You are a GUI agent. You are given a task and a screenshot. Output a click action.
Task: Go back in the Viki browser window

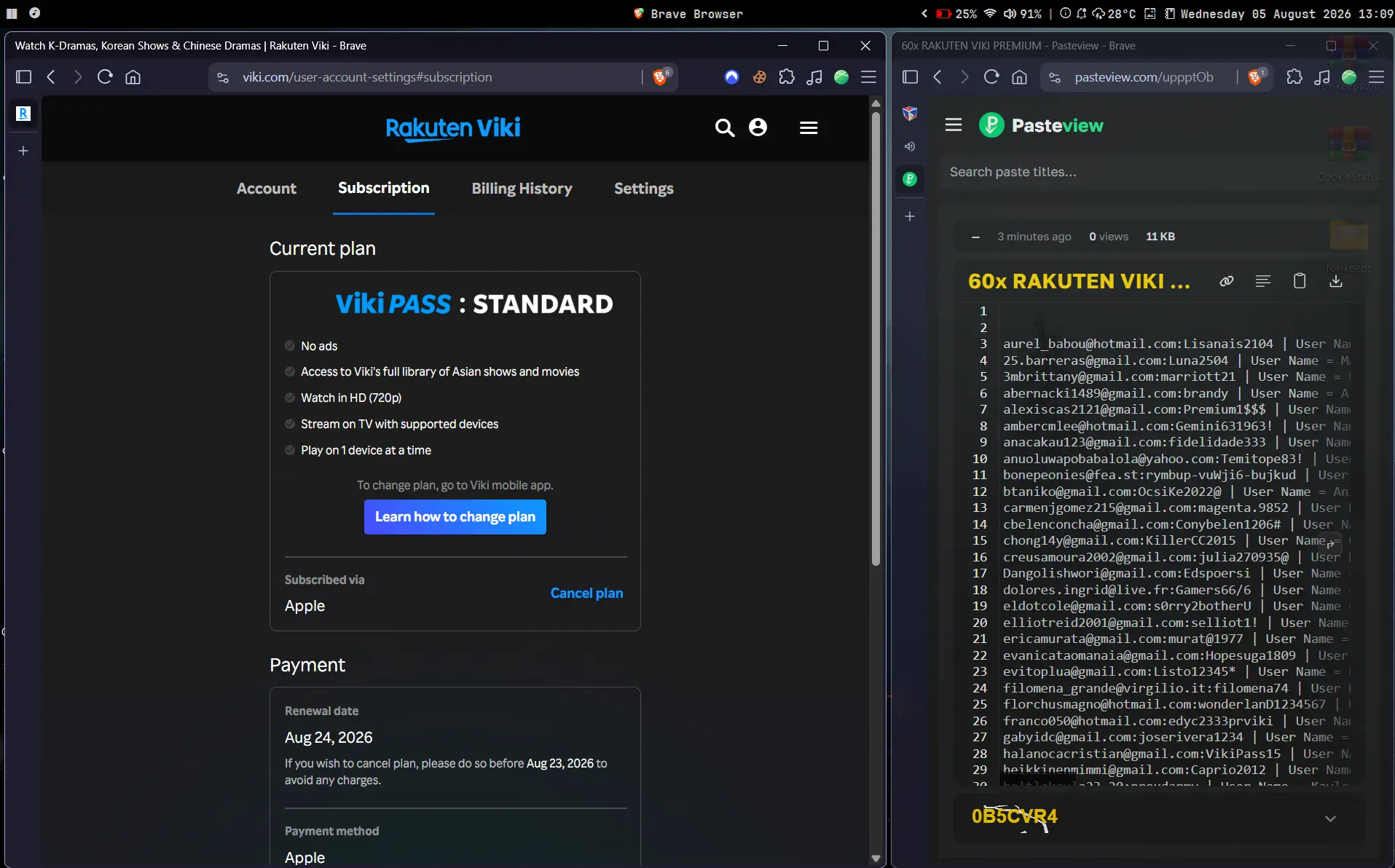click(51, 77)
